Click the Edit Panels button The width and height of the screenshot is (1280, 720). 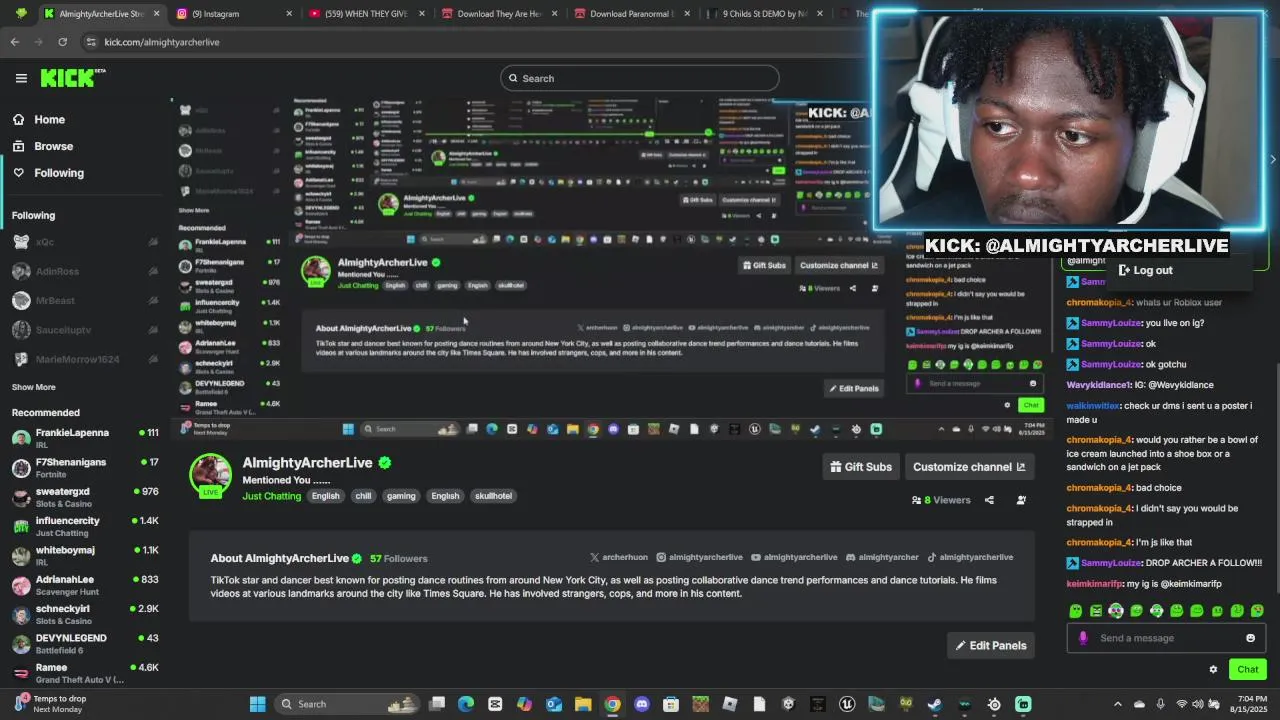[x=990, y=645]
